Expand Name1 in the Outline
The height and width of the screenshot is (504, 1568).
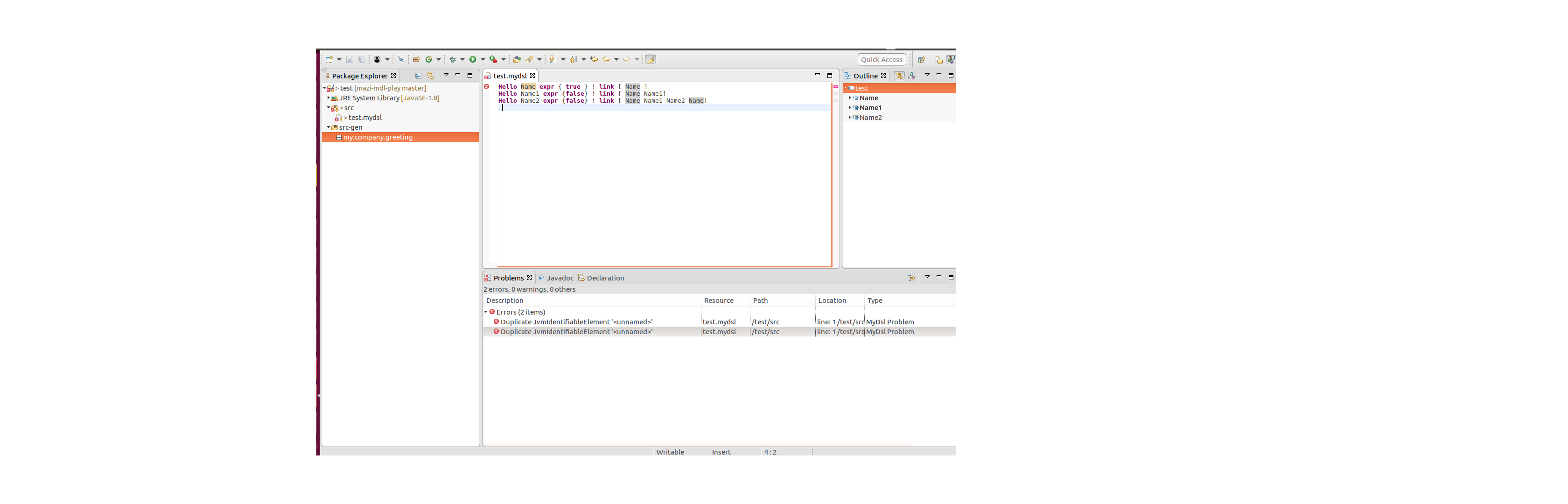[849, 108]
